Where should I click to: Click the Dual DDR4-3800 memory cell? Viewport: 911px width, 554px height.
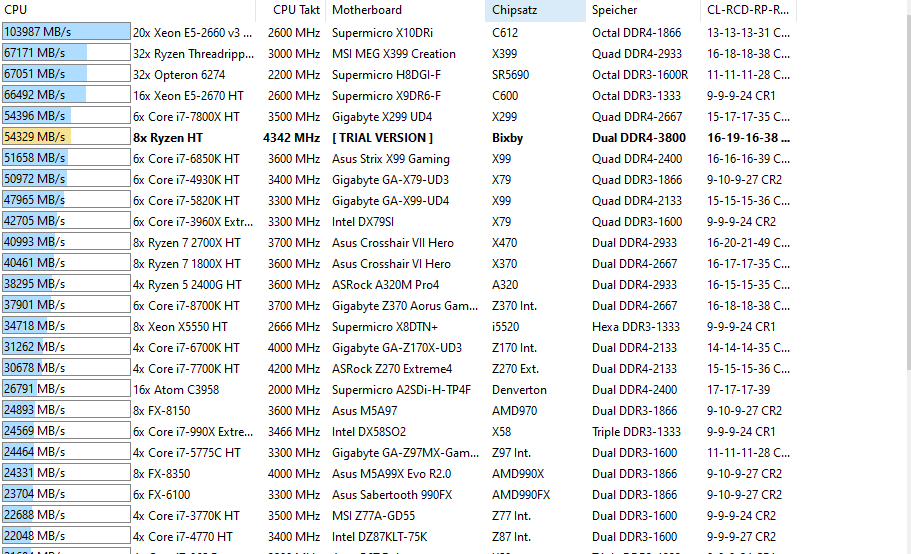pyautogui.click(x=639, y=138)
